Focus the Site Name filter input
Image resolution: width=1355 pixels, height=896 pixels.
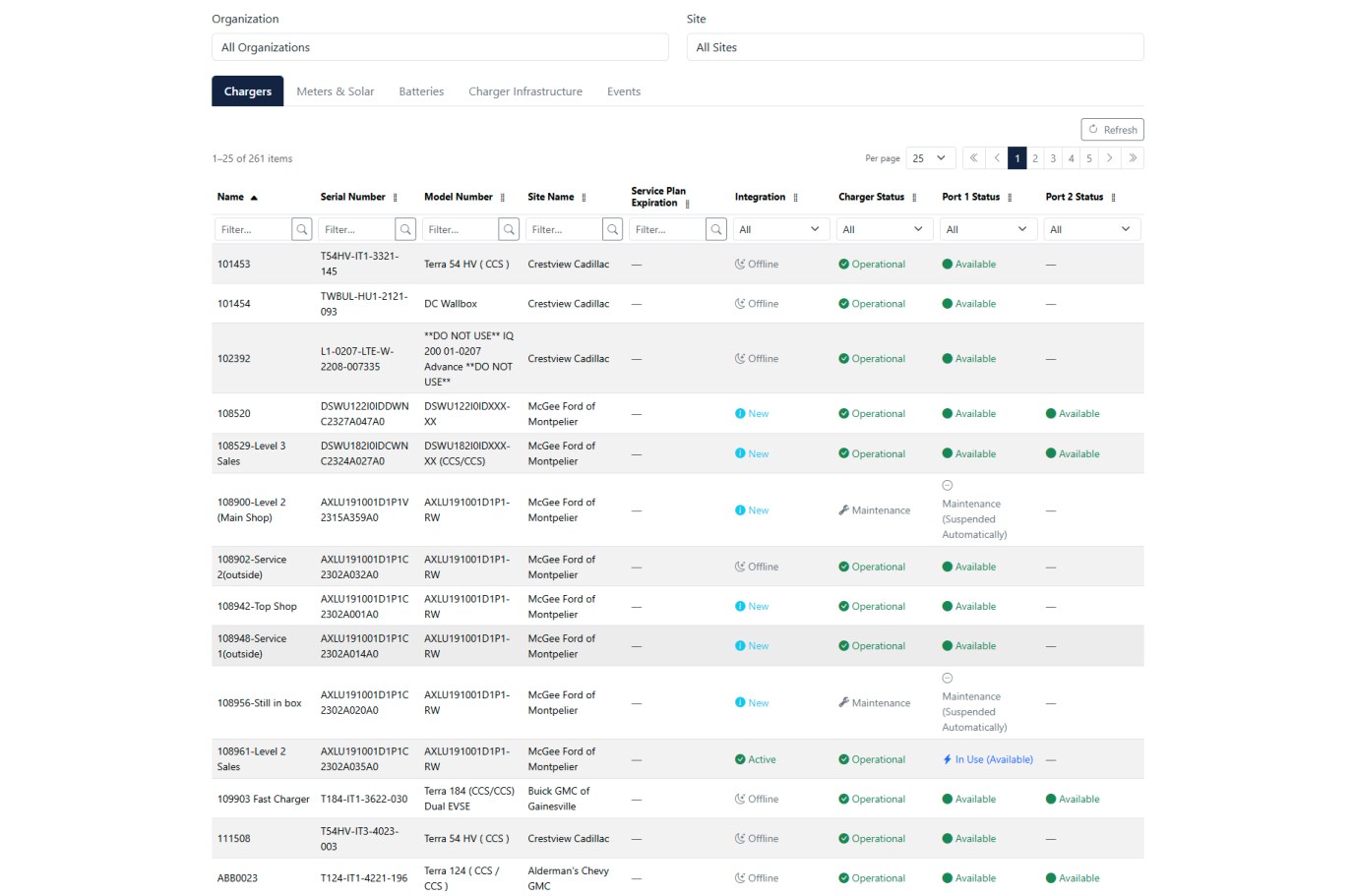[564, 229]
